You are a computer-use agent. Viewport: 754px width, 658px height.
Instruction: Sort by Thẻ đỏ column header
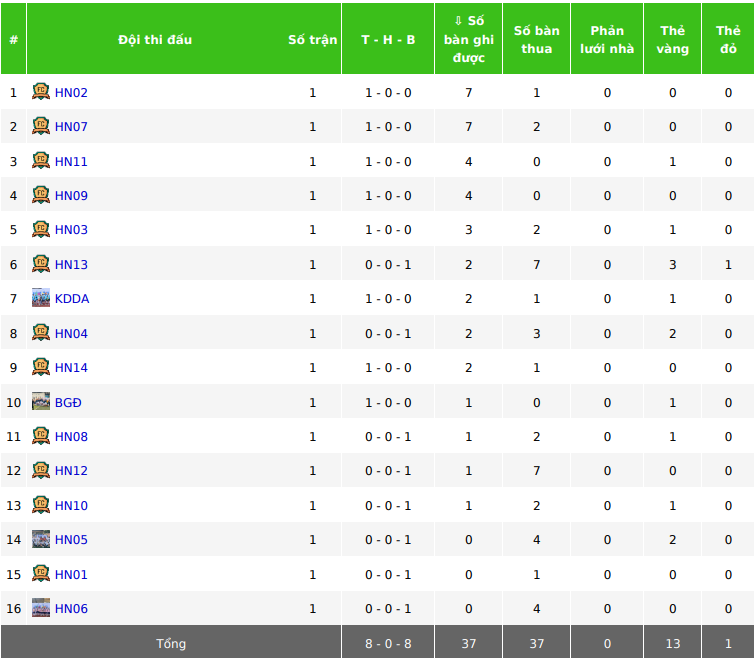tap(728, 39)
